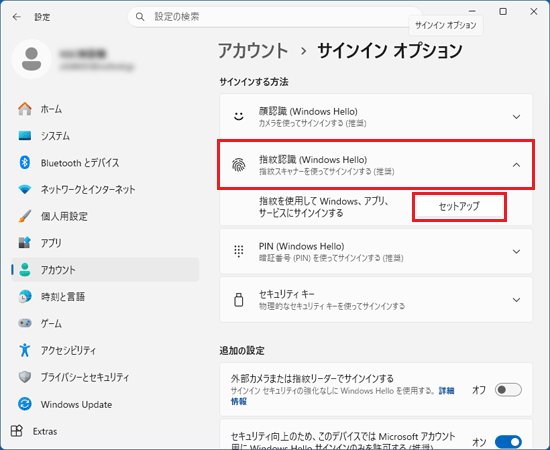Turn on external camera or fingerprint reader toggle
550x450 pixels.
click(x=508, y=390)
